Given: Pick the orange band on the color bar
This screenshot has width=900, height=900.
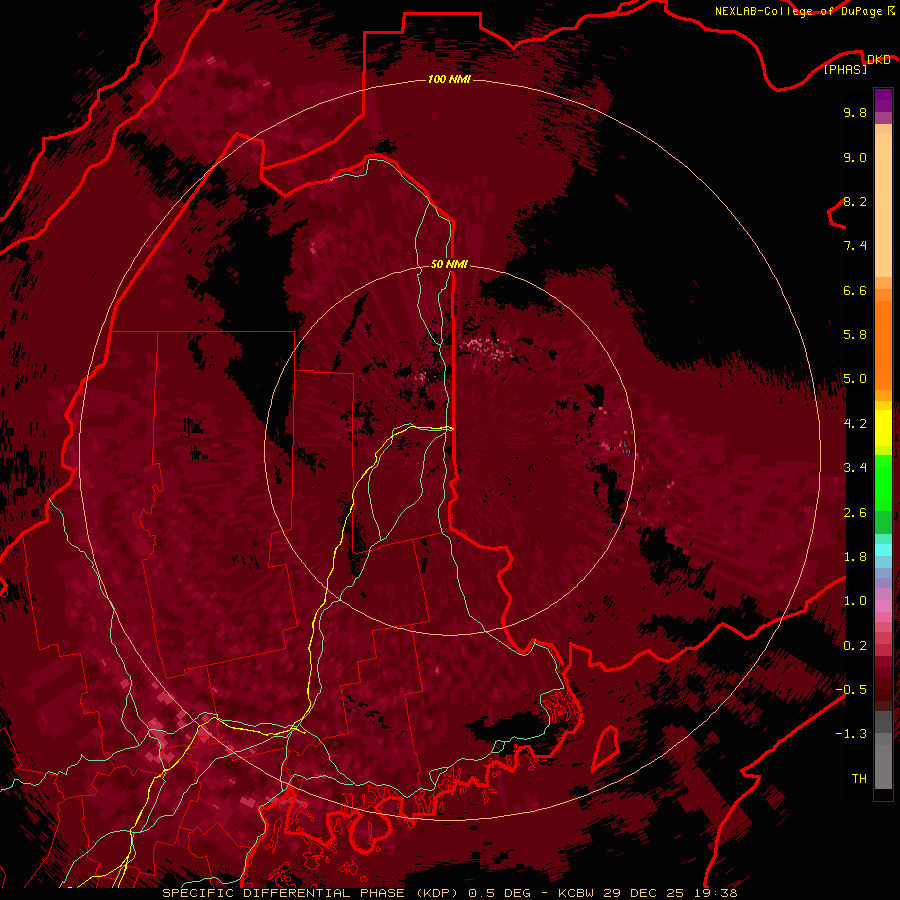Looking at the screenshot, I should (x=883, y=344).
